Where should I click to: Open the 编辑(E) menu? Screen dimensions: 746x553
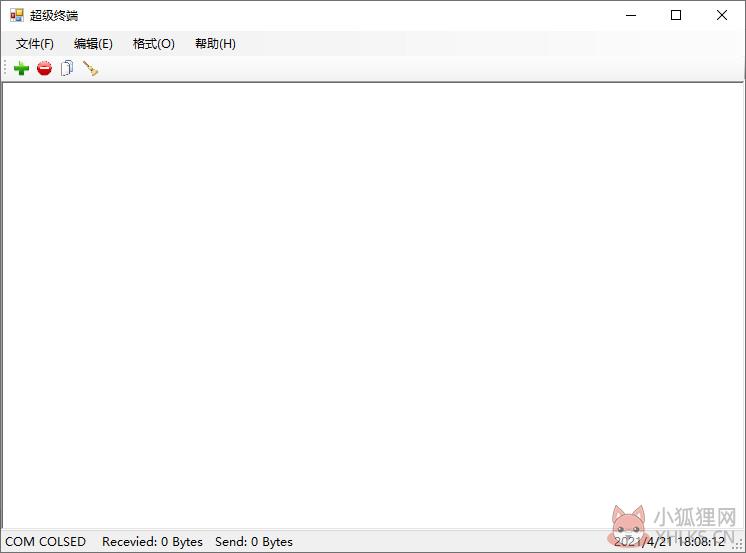pos(93,44)
